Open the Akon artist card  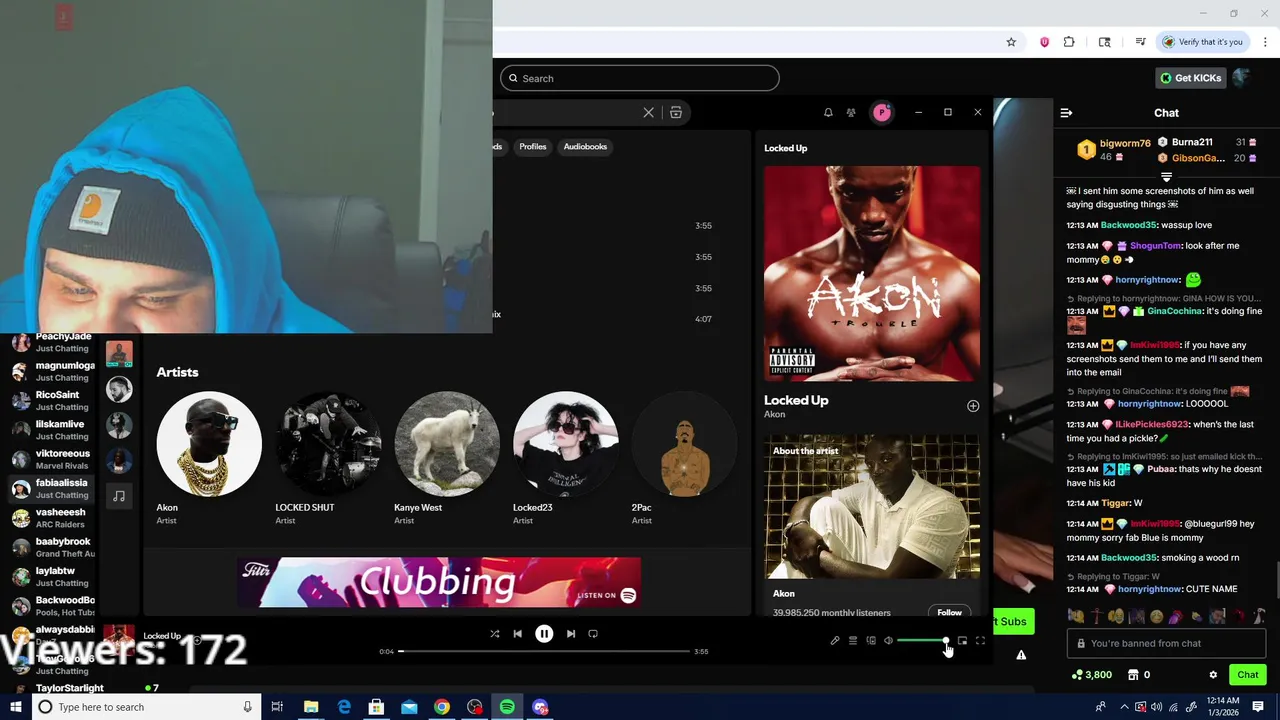coord(209,458)
